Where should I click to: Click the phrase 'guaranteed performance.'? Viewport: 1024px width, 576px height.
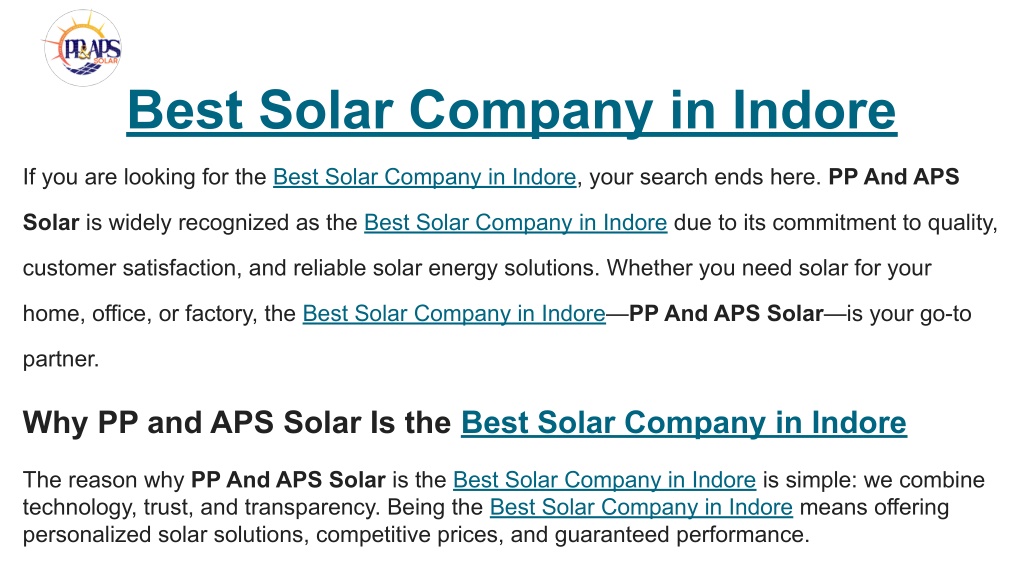tap(682, 535)
